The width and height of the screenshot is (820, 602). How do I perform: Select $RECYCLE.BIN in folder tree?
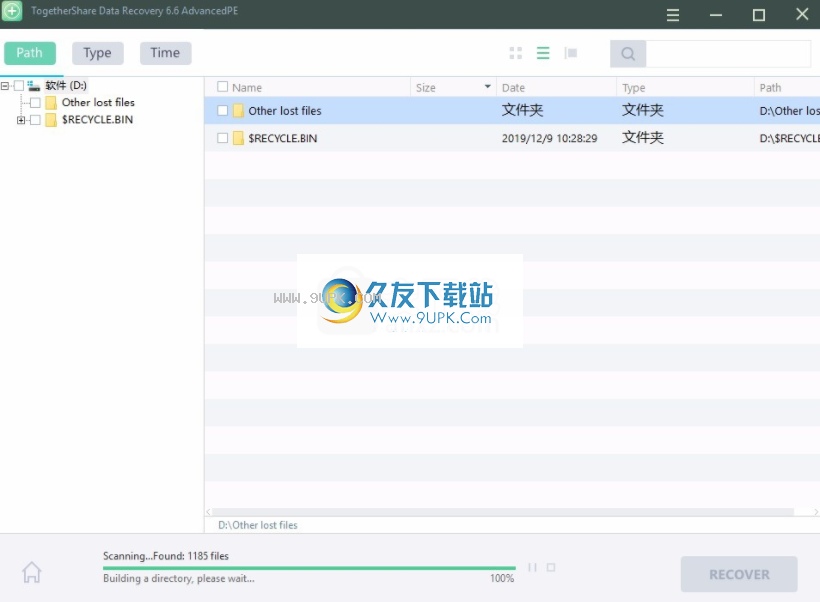[97, 120]
